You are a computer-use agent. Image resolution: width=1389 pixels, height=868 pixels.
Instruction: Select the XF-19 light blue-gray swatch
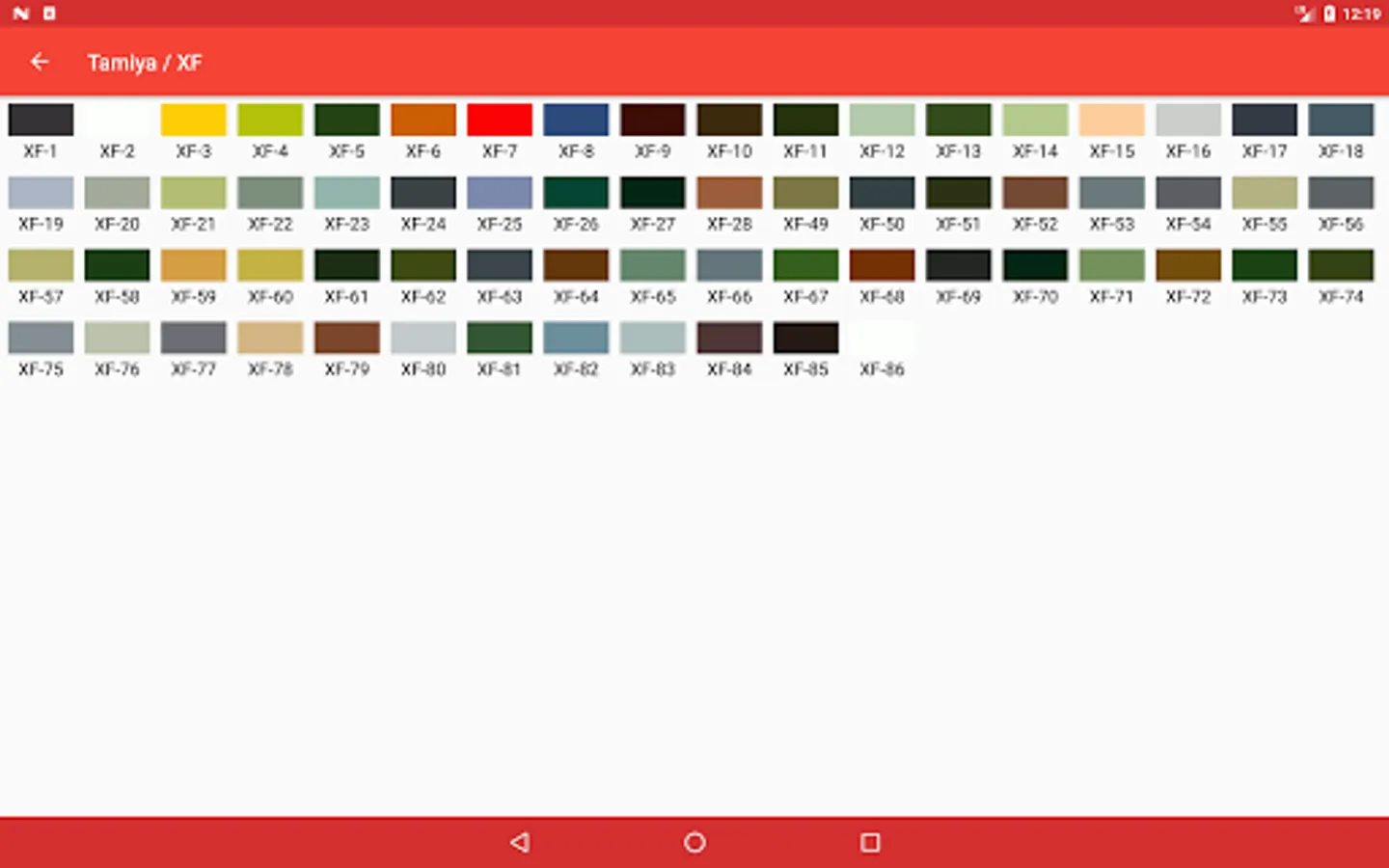41,193
